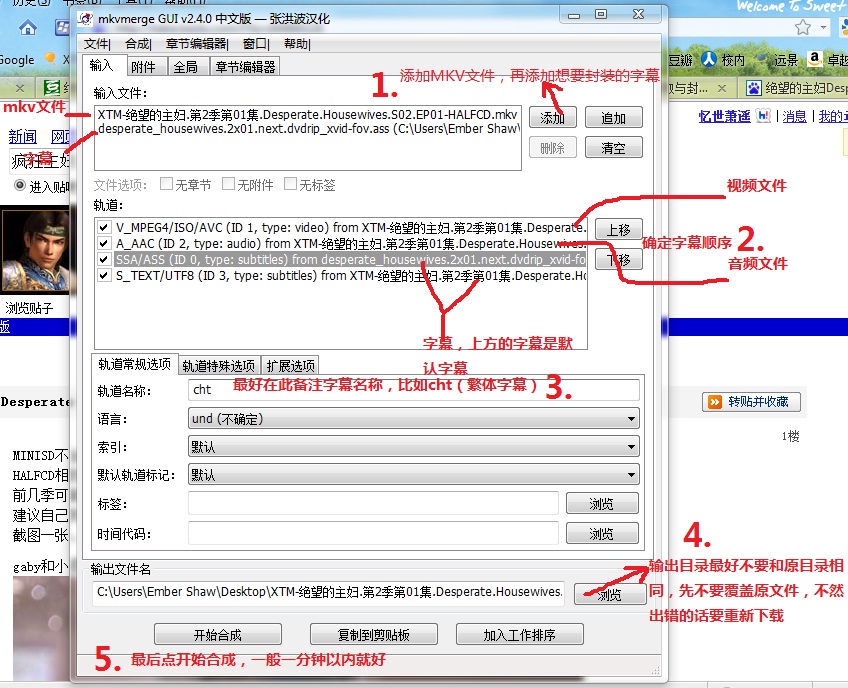Click the 开始合成 button
The width and height of the screenshot is (848, 688).
tap(218, 634)
